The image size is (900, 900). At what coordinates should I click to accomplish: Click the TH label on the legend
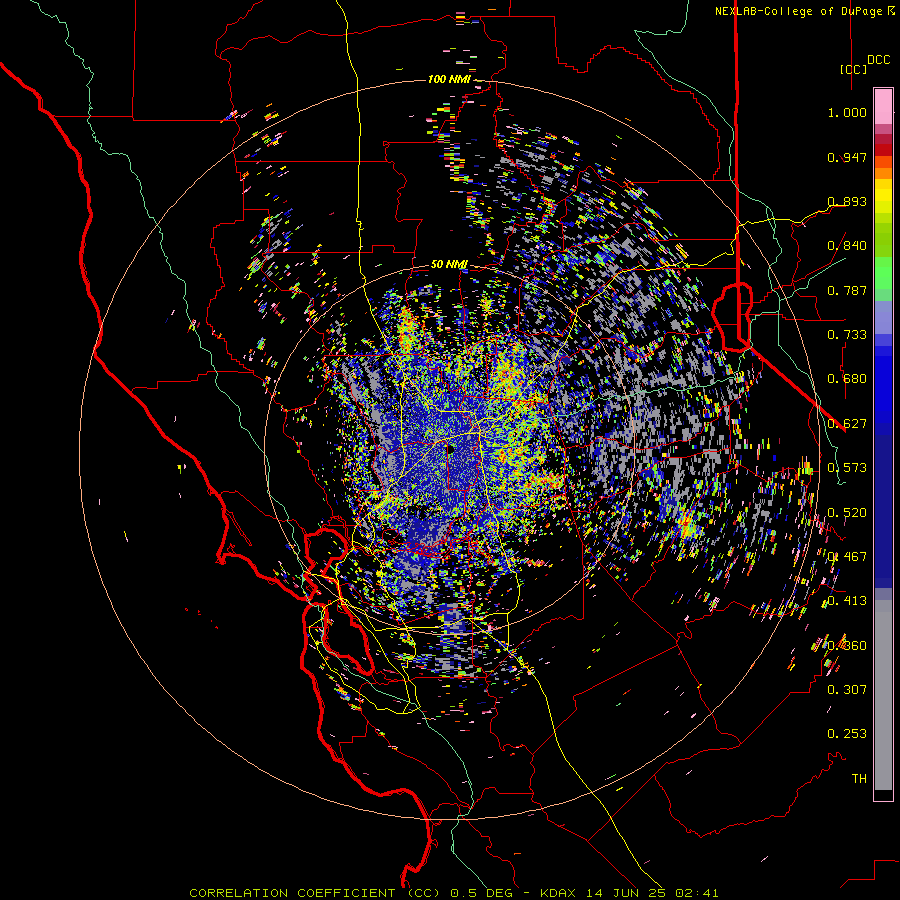coord(859,779)
